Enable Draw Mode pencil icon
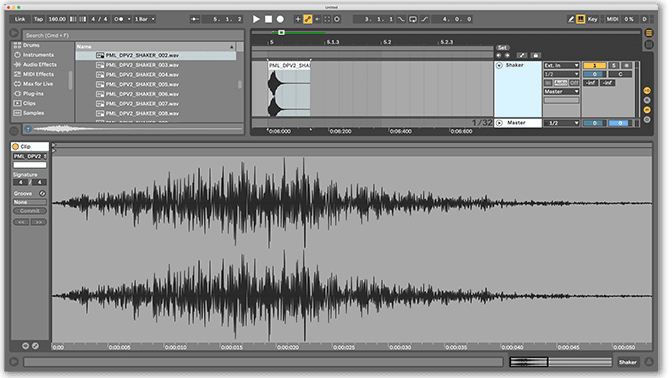The image size is (672, 378). tap(571, 19)
